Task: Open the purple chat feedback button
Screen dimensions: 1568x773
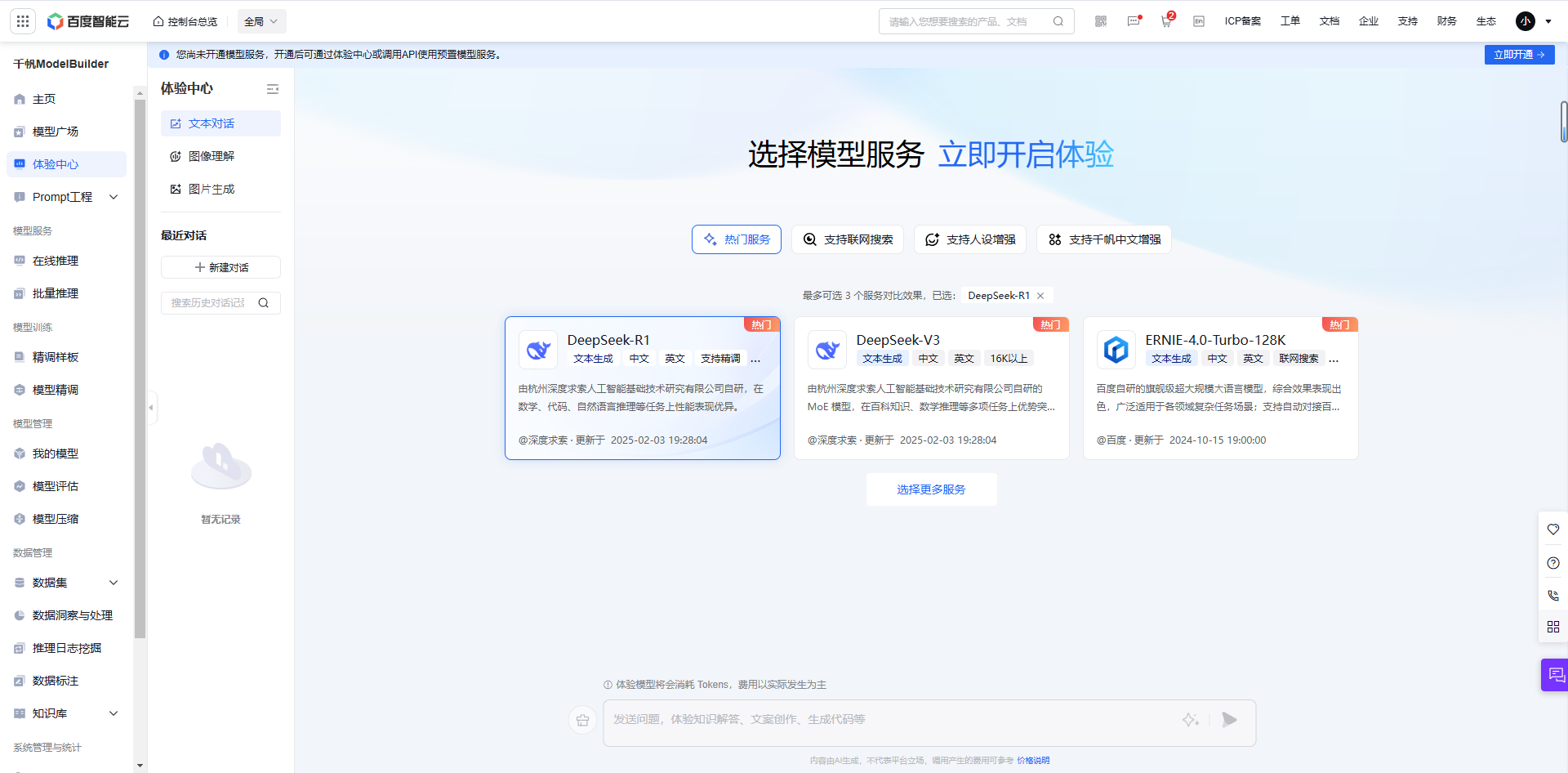Action: 1555,675
